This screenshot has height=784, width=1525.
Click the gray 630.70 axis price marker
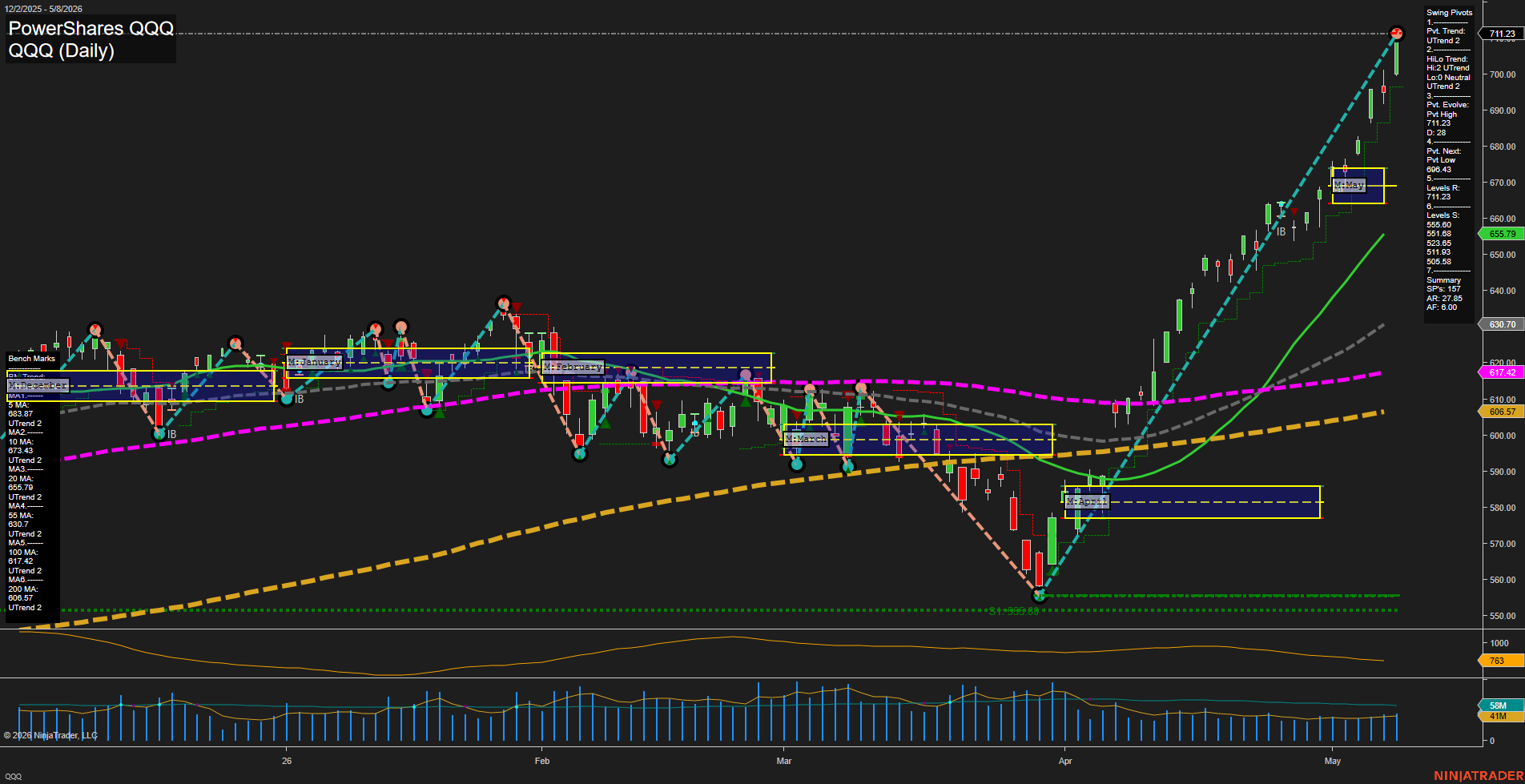pos(1502,324)
